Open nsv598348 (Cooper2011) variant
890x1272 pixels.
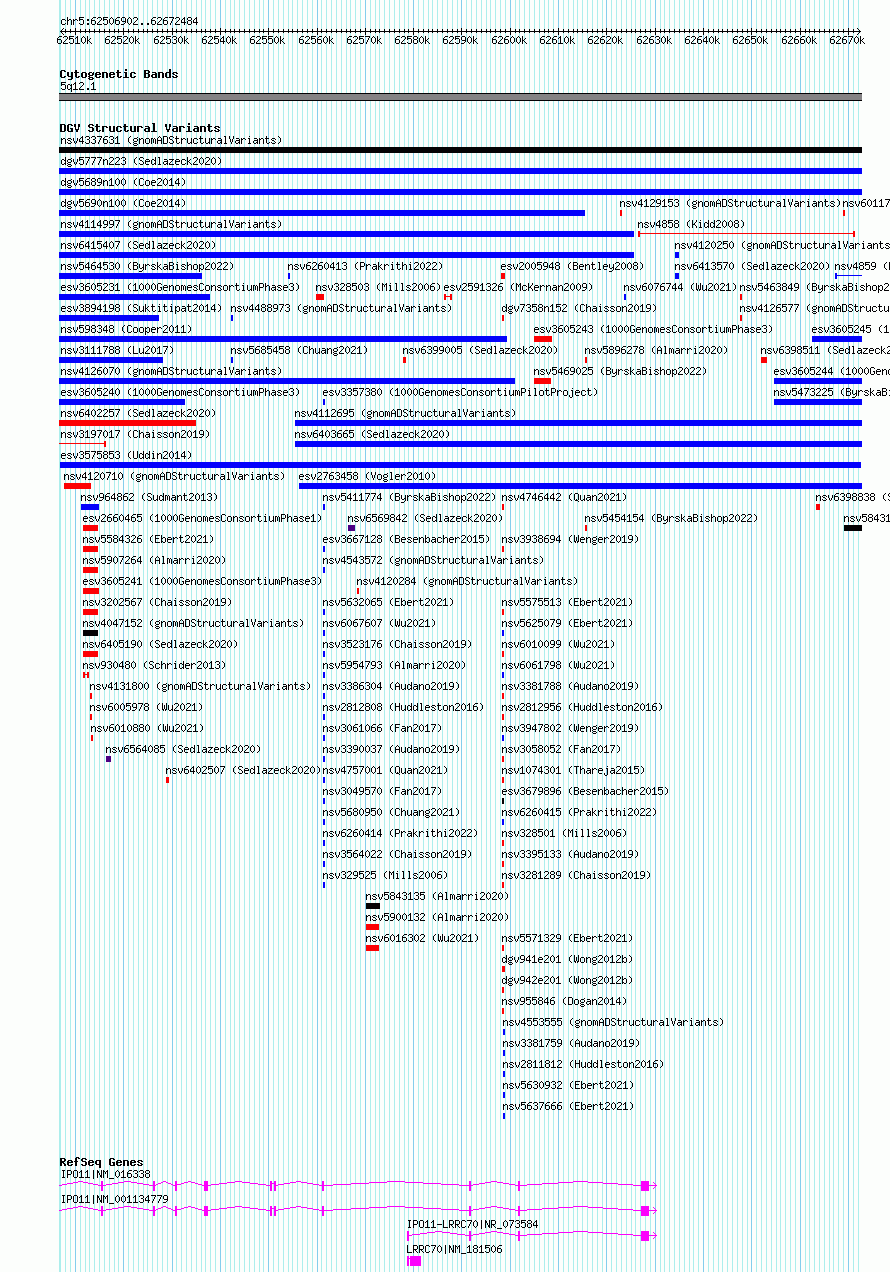[126, 329]
